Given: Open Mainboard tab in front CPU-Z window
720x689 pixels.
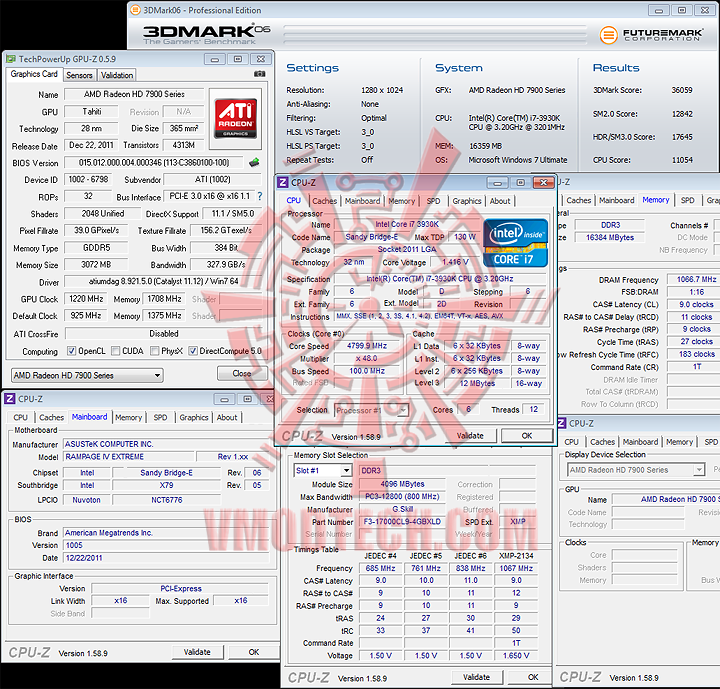Looking at the screenshot, I should 362,201.
